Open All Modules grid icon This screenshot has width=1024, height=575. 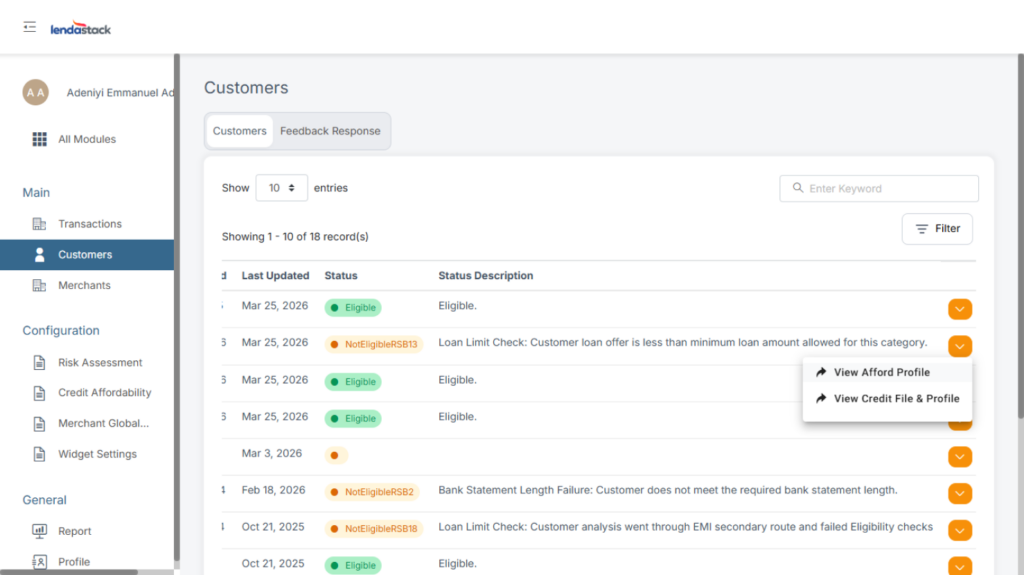coord(40,139)
